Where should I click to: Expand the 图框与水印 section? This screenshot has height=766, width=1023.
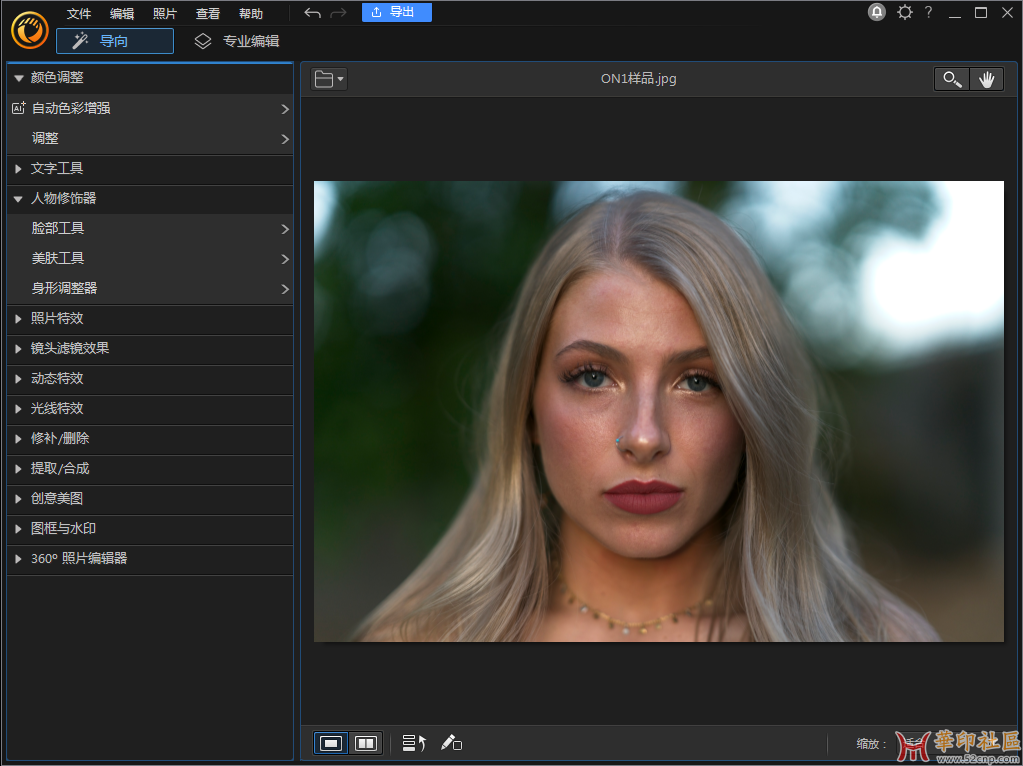coord(150,529)
